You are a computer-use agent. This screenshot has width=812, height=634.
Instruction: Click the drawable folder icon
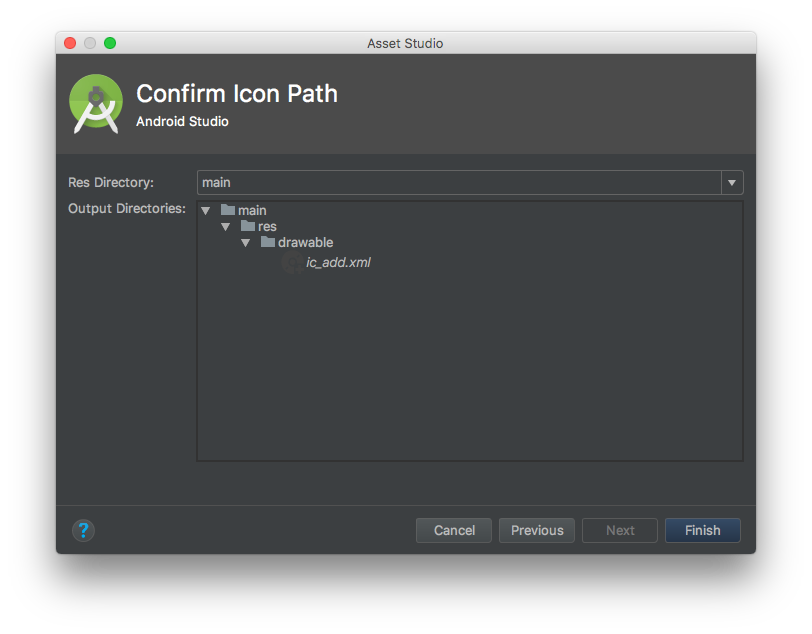(268, 241)
